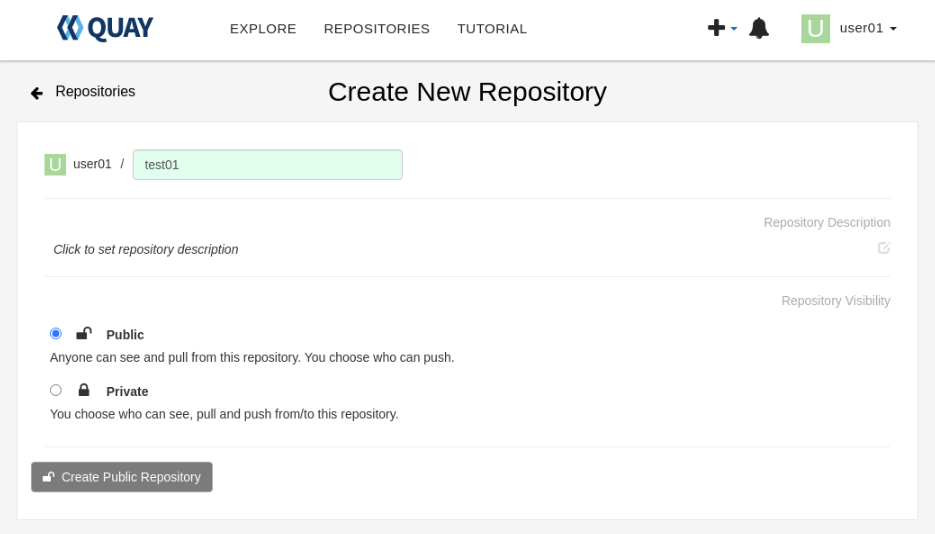Open the Explore menu item

(x=263, y=29)
